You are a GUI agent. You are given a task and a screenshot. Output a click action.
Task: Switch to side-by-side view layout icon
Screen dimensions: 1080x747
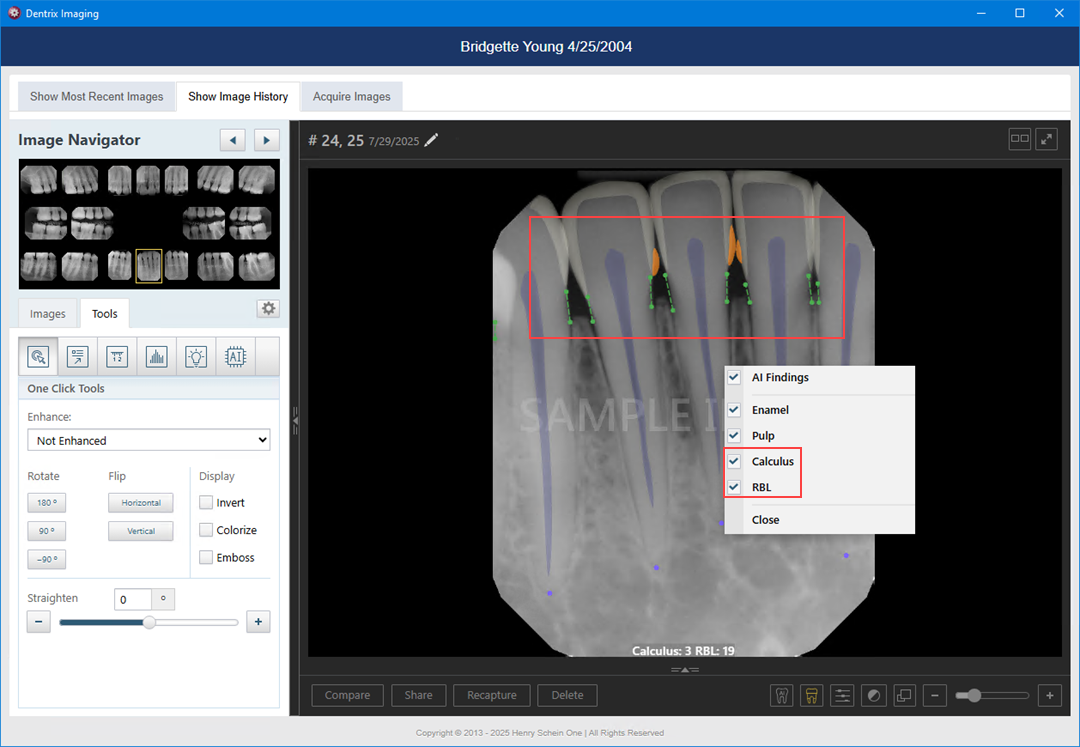(1019, 139)
